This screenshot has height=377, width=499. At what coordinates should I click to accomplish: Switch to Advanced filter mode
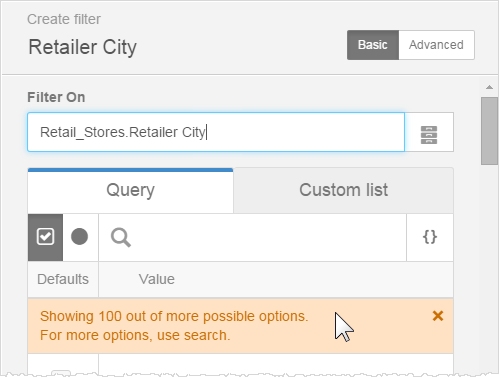tap(436, 45)
